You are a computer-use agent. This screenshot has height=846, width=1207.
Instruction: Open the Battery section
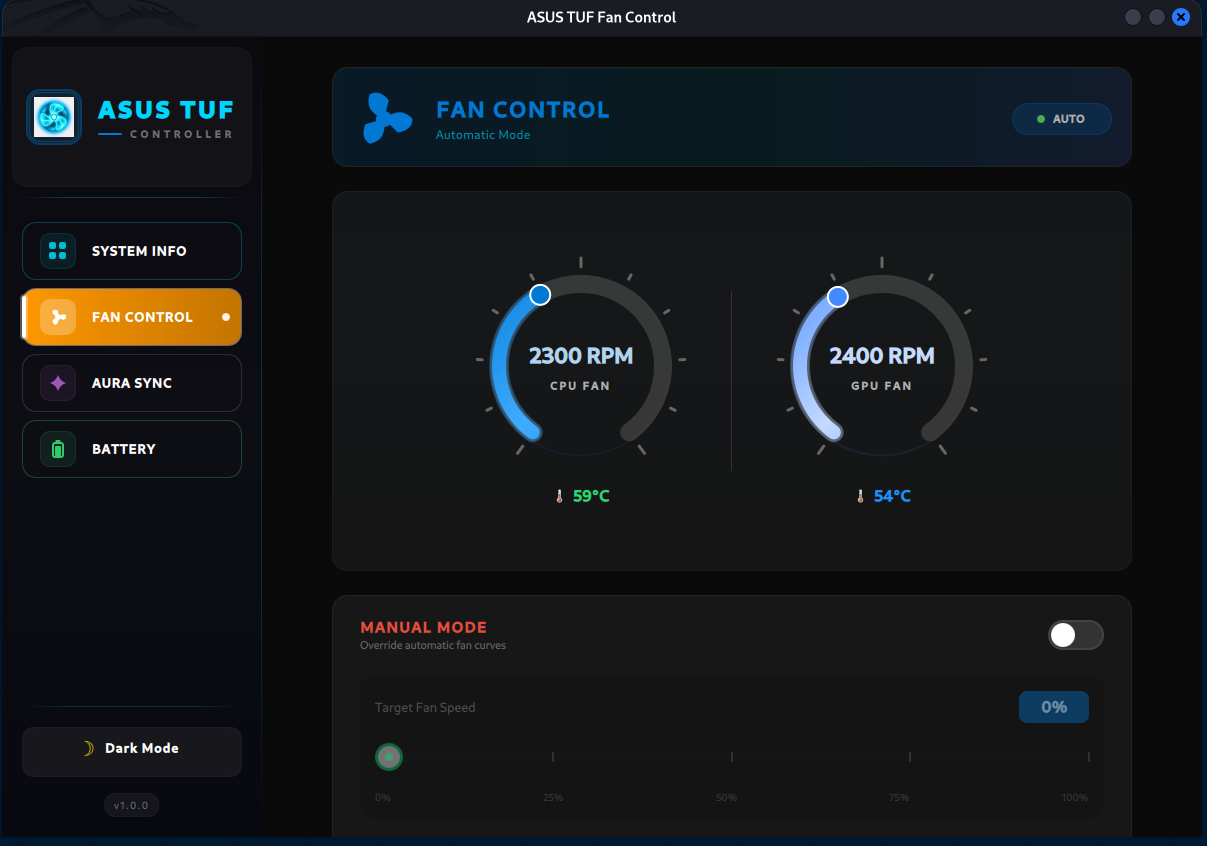132,449
